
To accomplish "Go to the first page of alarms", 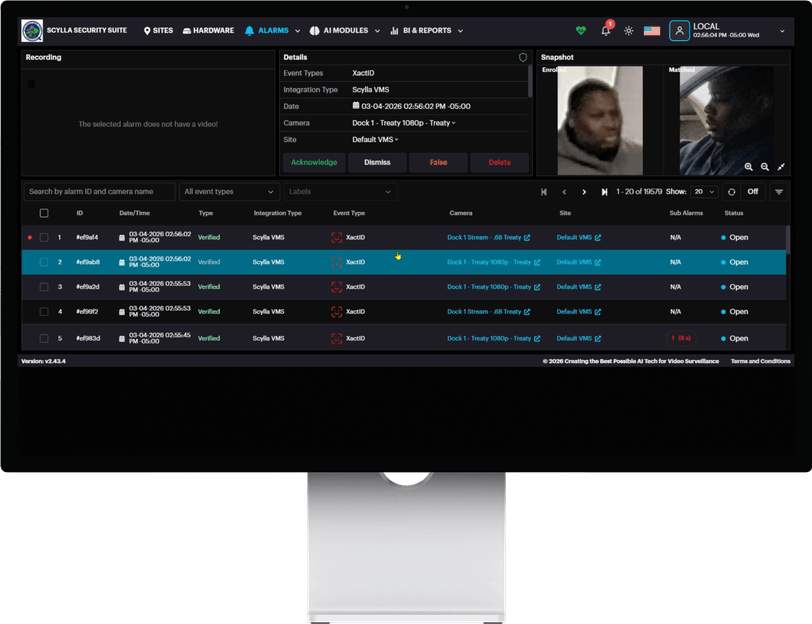I will pyautogui.click(x=544, y=192).
